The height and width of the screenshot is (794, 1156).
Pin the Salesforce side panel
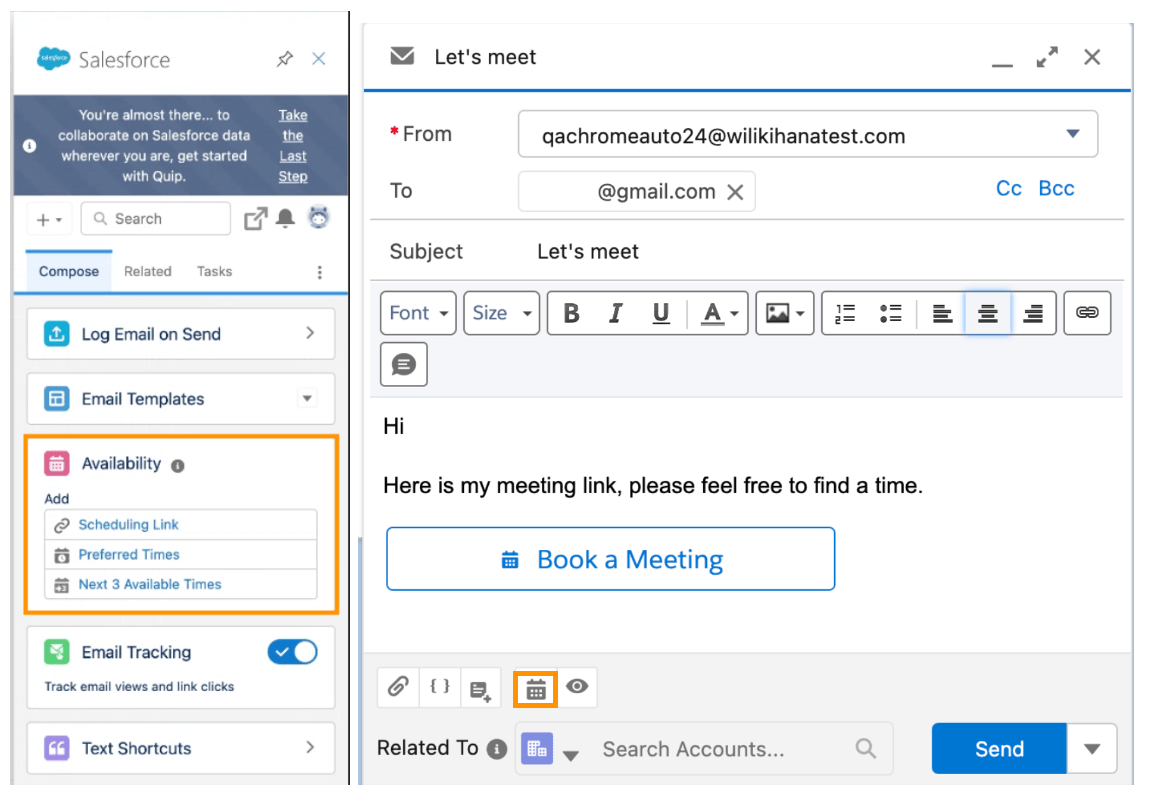285,59
